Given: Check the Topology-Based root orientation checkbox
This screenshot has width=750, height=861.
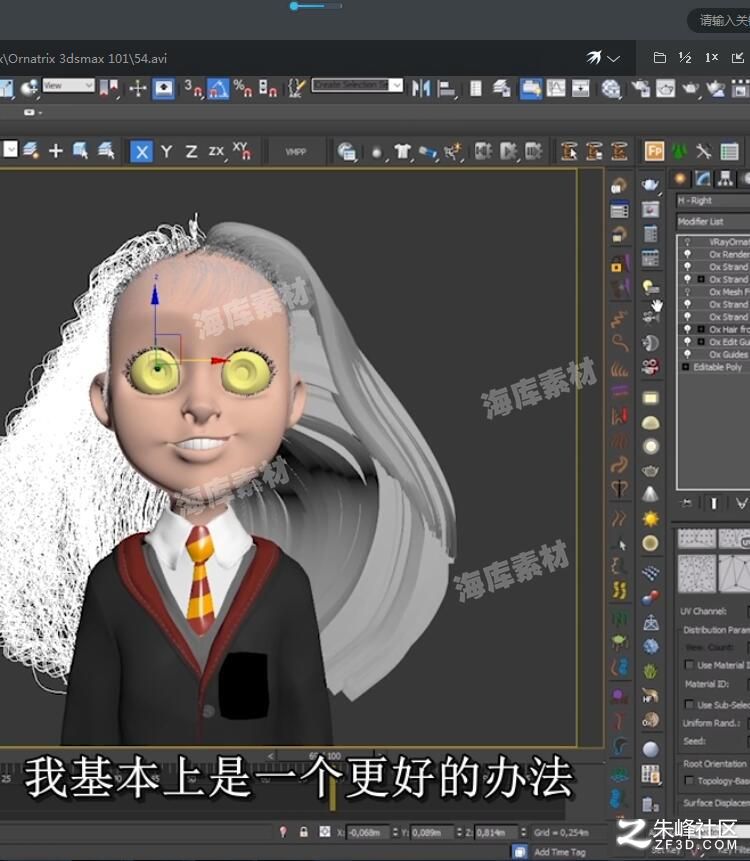Looking at the screenshot, I should tap(689, 780).
